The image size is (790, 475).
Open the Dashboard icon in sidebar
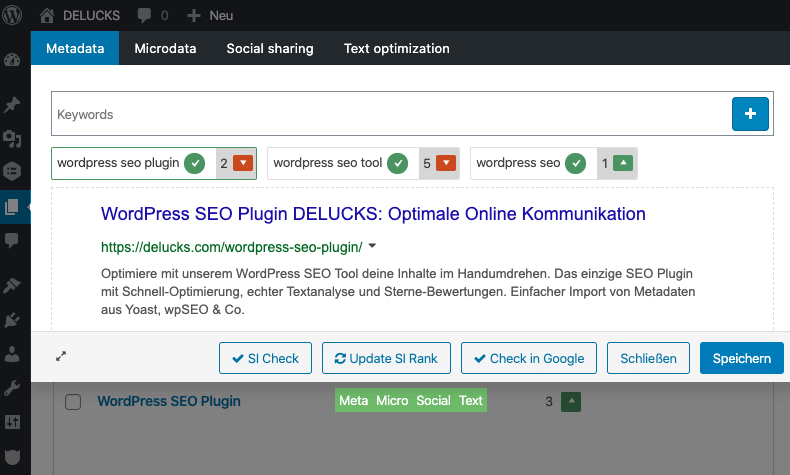(x=13, y=60)
